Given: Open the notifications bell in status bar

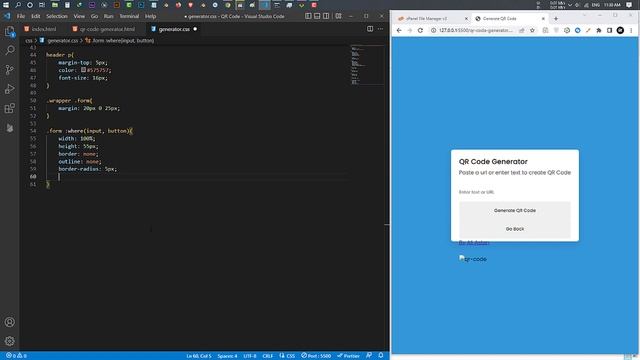Looking at the screenshot, I should pyautogui.click(x=381, y=356).
